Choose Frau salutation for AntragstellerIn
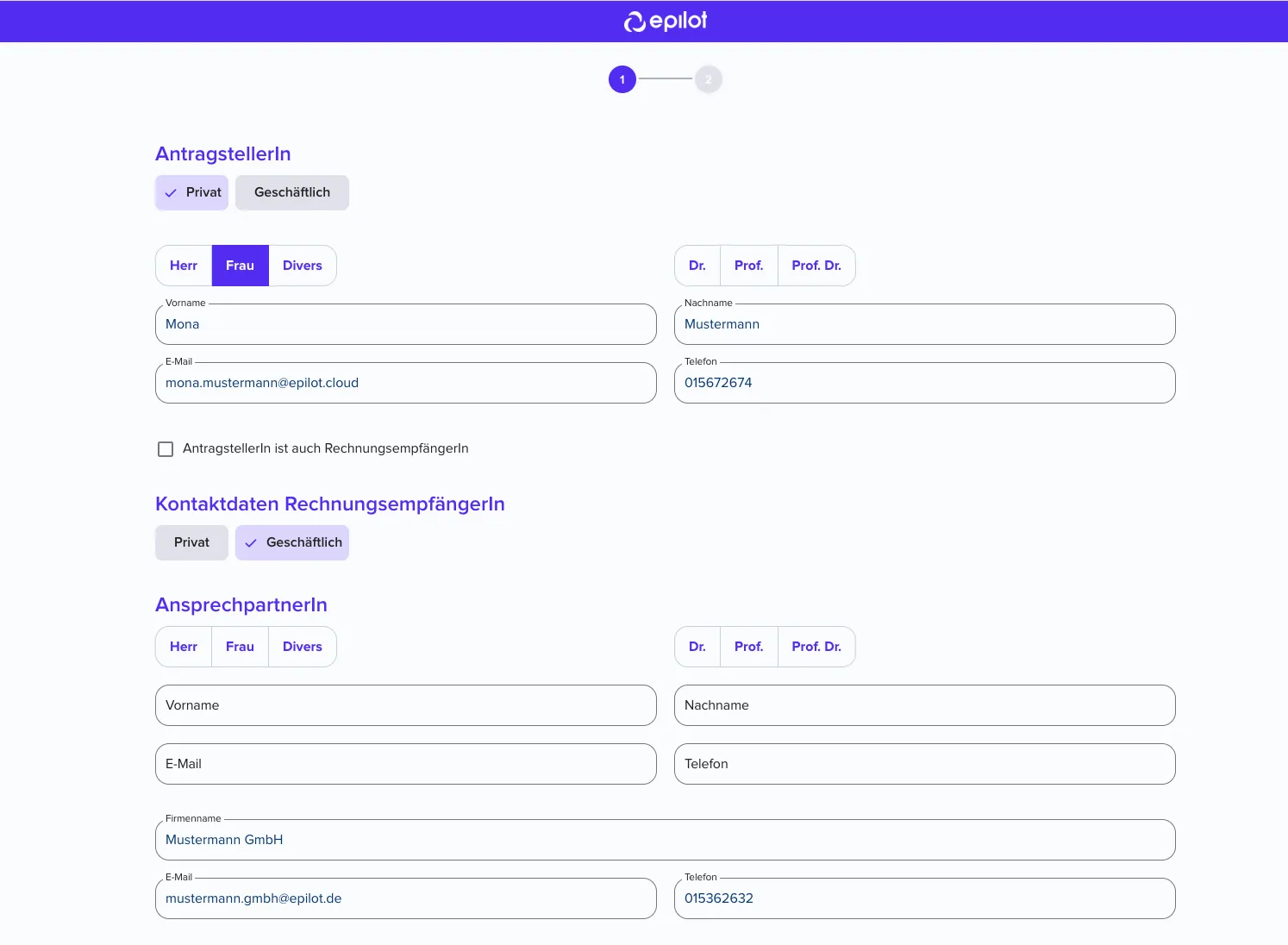 [x=241, y=266]
